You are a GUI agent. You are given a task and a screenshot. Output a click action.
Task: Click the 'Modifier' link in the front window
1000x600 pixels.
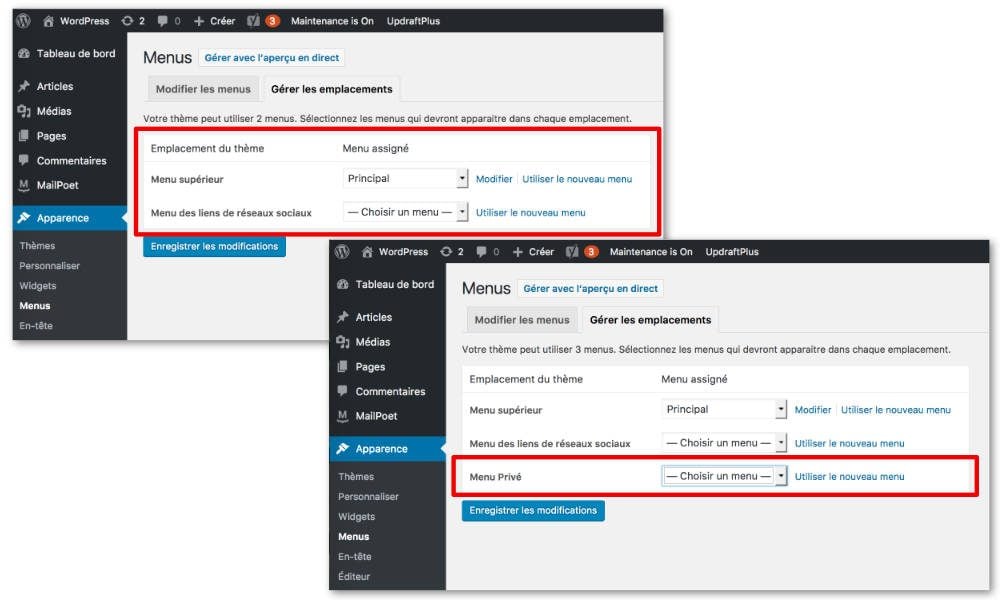812,409
